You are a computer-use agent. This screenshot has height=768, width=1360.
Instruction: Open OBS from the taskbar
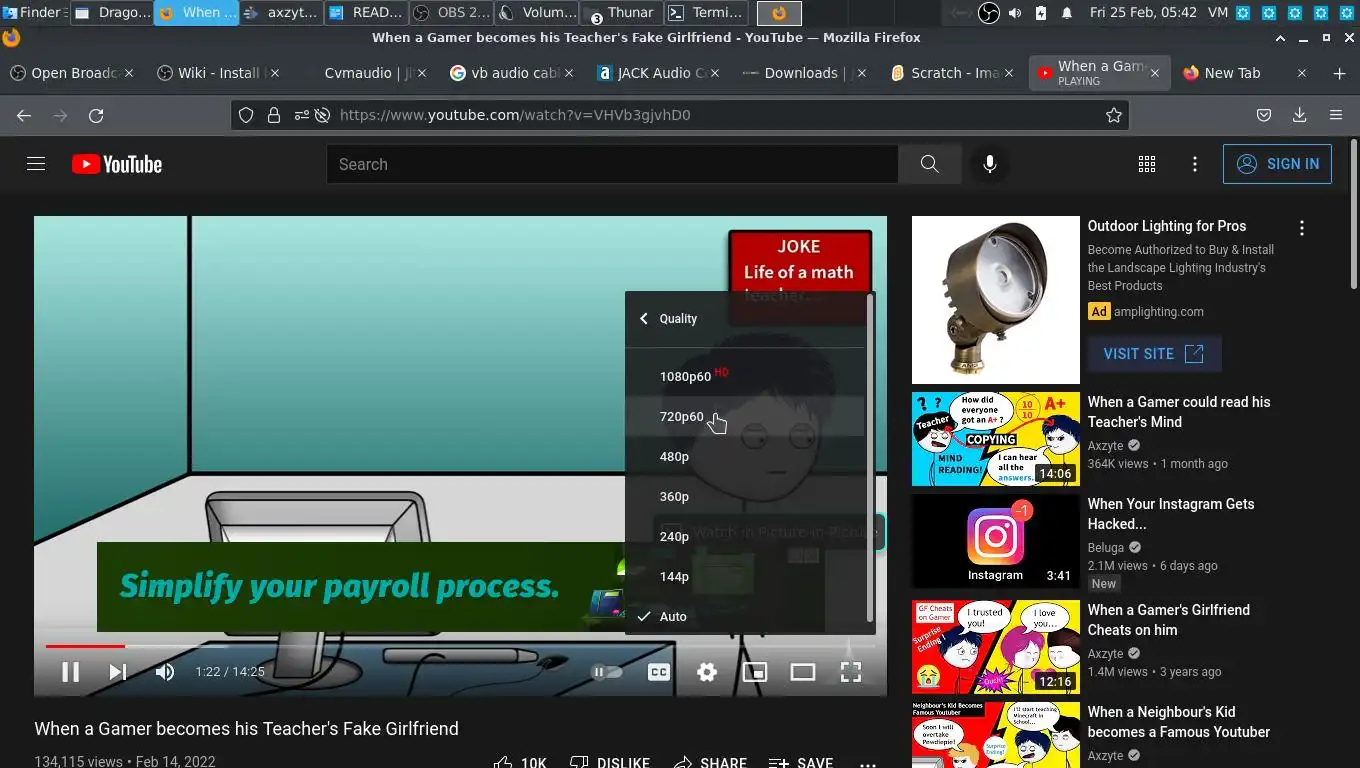(x=453, y=13)
